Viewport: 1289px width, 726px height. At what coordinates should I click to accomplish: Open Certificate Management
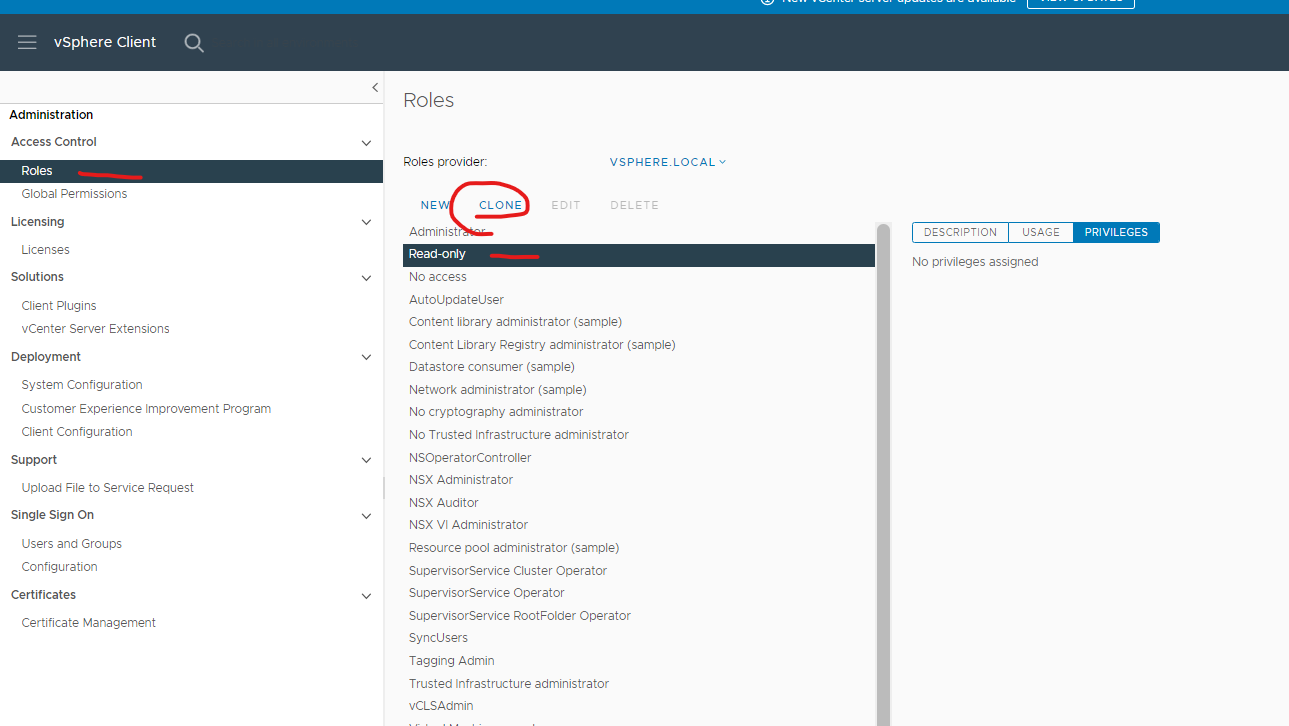click(89, 623)
